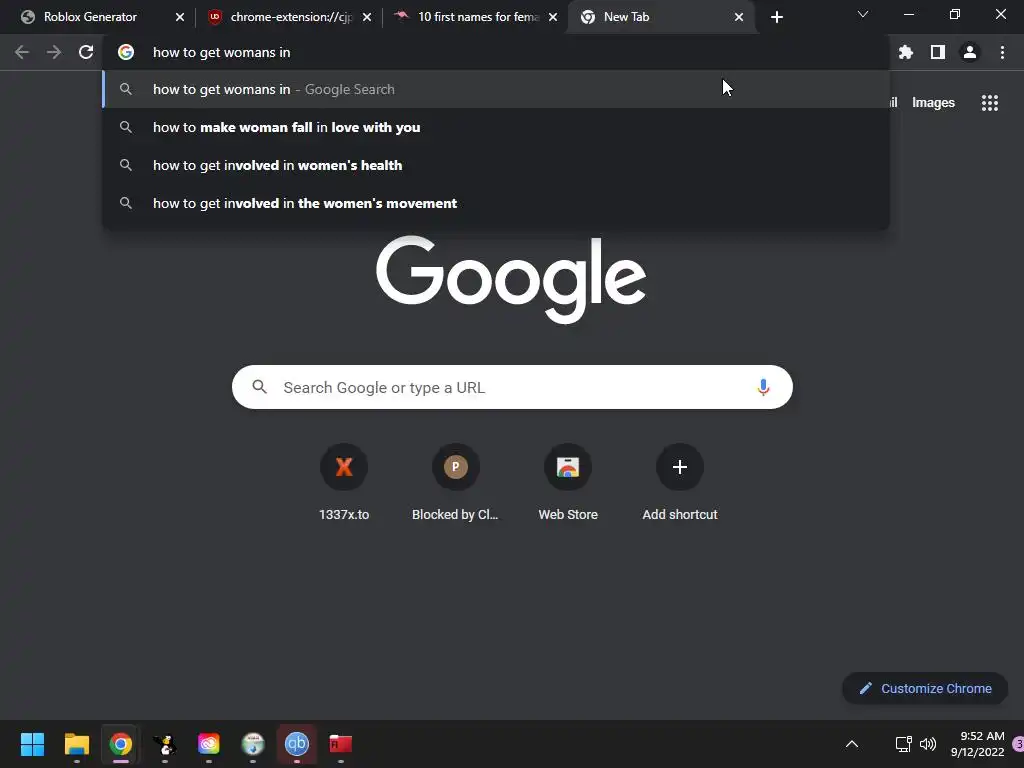Viewport: 1024px width, 768px height.
Task: Click the Google logo
Action: [x=511, y=279]
